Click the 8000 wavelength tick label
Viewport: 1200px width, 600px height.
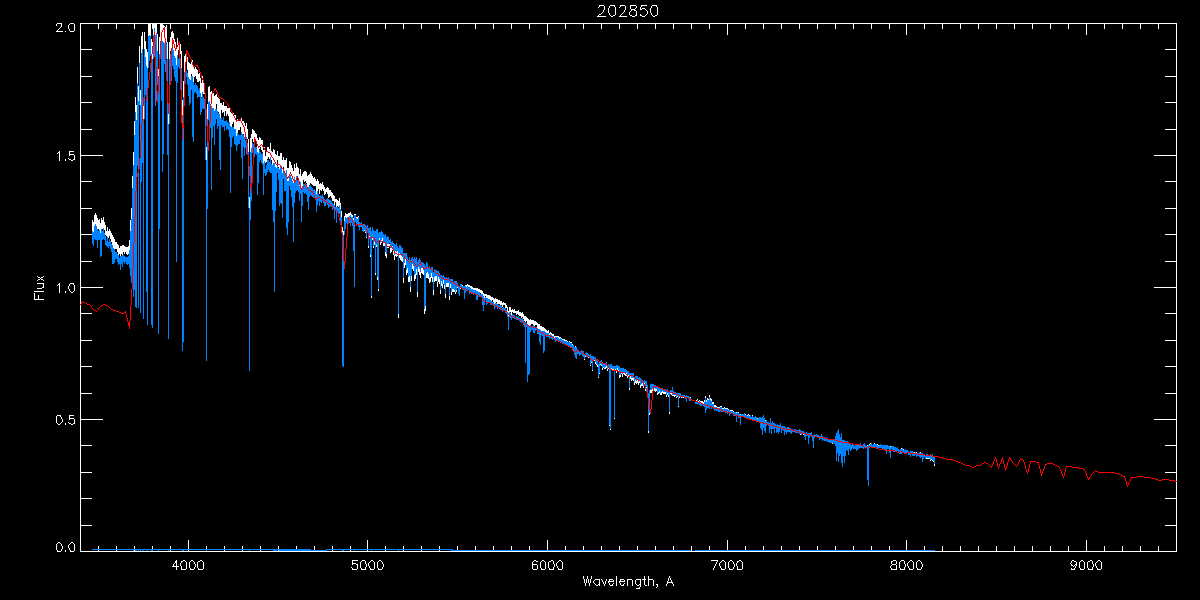907,566
